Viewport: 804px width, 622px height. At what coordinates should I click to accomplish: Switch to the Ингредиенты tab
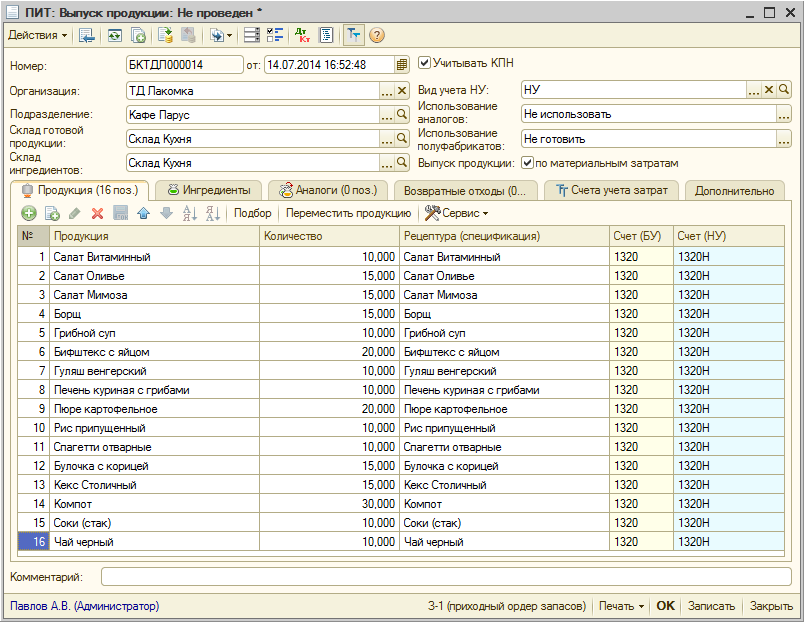pos(208,190)
